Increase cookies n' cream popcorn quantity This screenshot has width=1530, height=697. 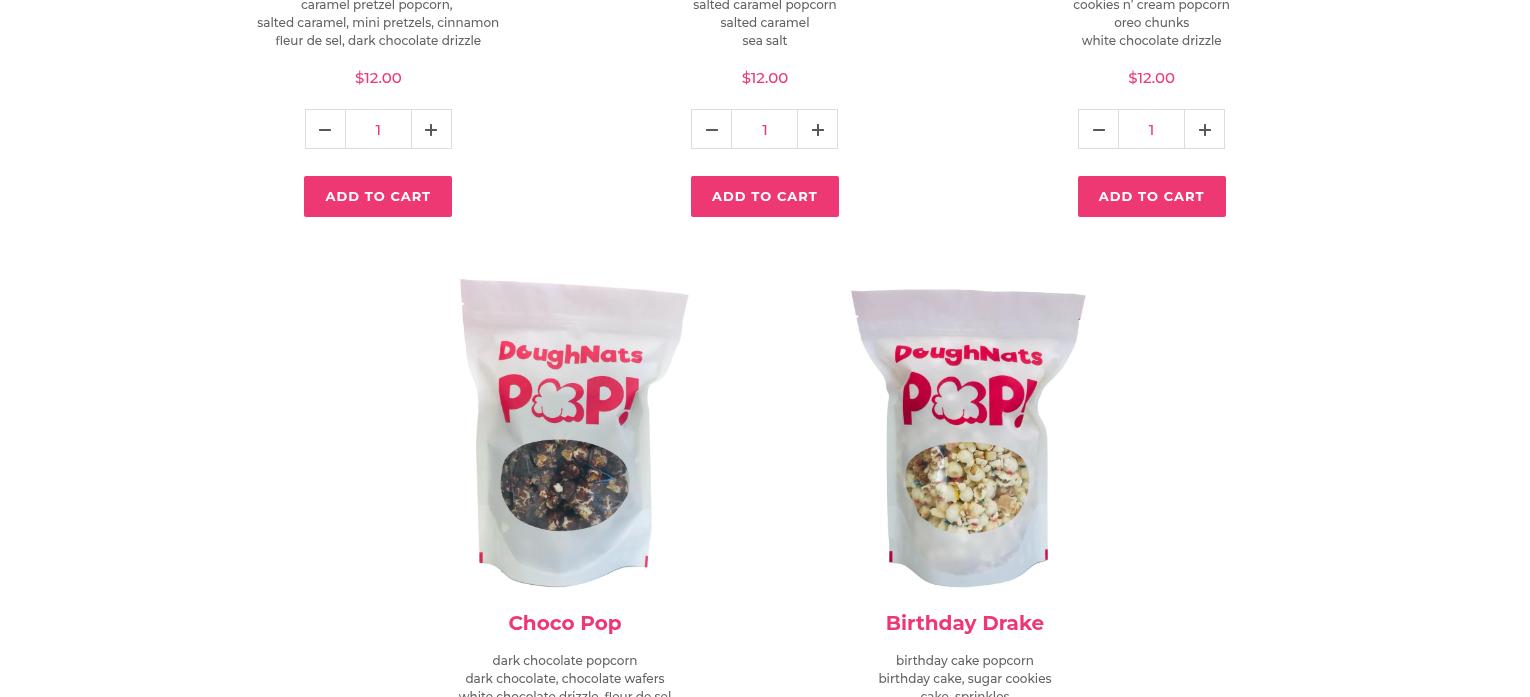(1204, 129)
